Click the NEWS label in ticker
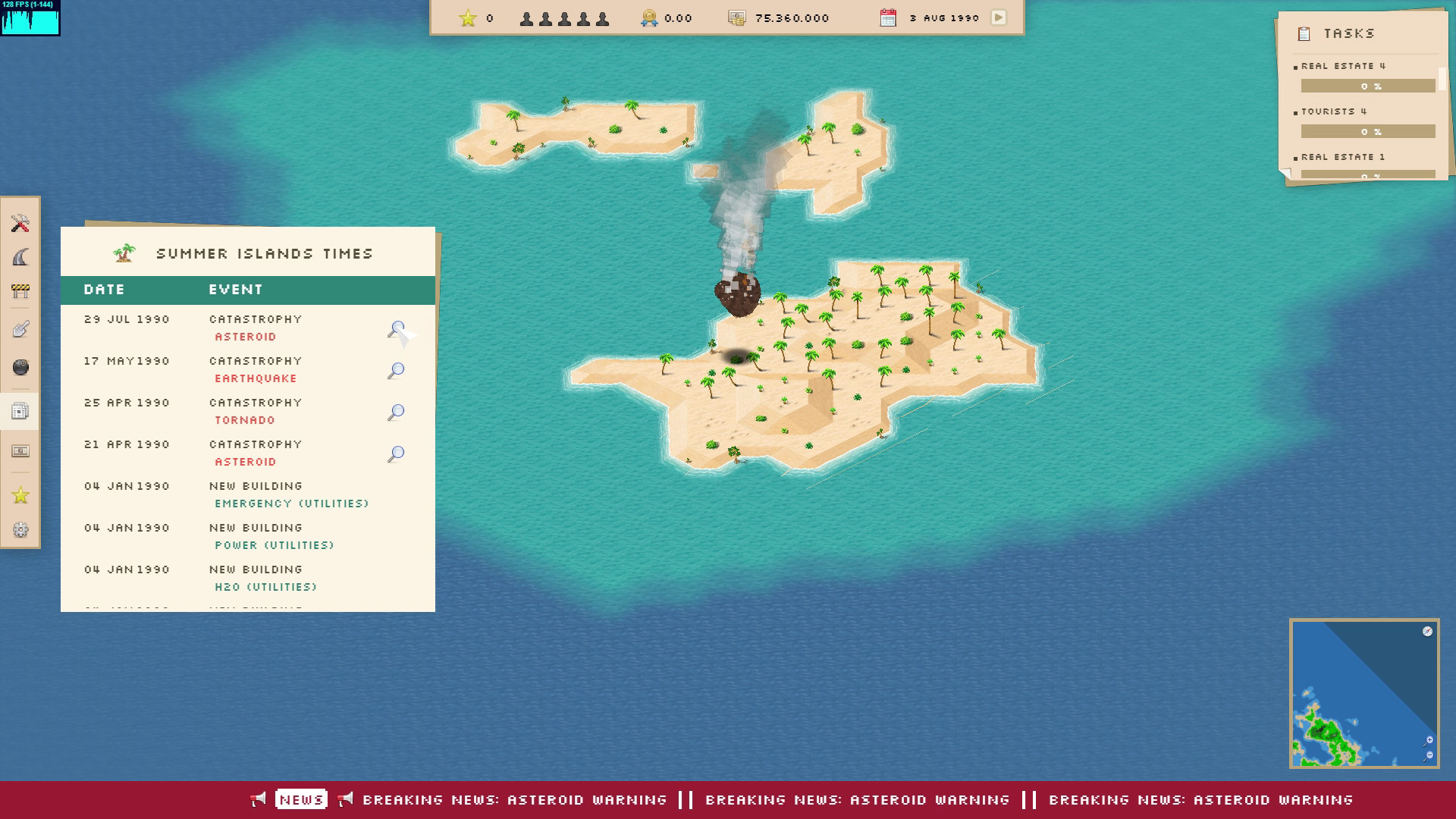 pyautogui.click(x=301, y=799)
